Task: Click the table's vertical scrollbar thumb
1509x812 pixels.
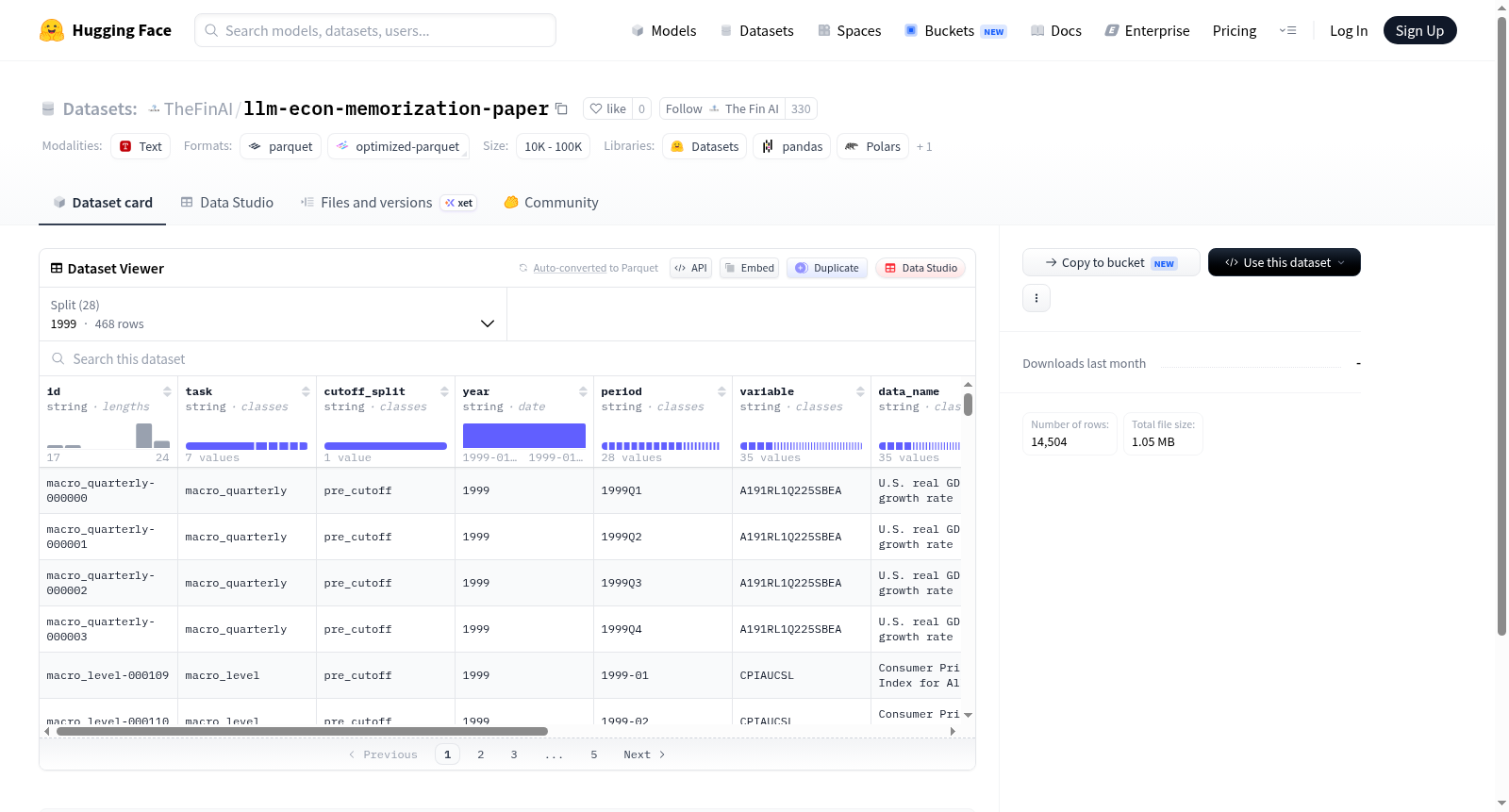Action: click(968, 405)
